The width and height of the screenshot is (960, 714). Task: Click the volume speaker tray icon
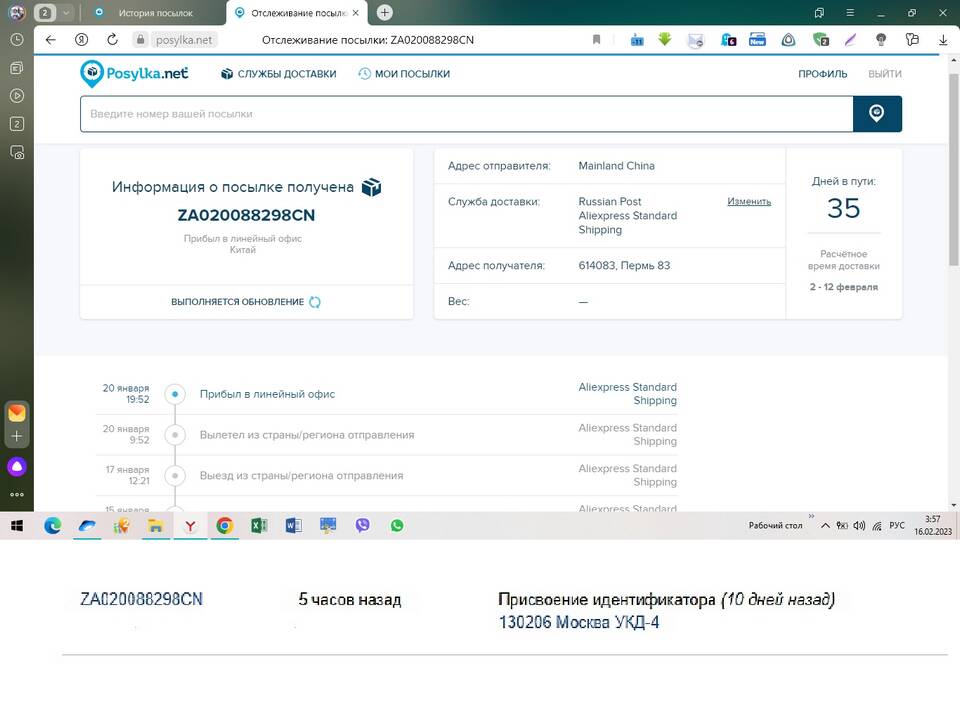860,525
